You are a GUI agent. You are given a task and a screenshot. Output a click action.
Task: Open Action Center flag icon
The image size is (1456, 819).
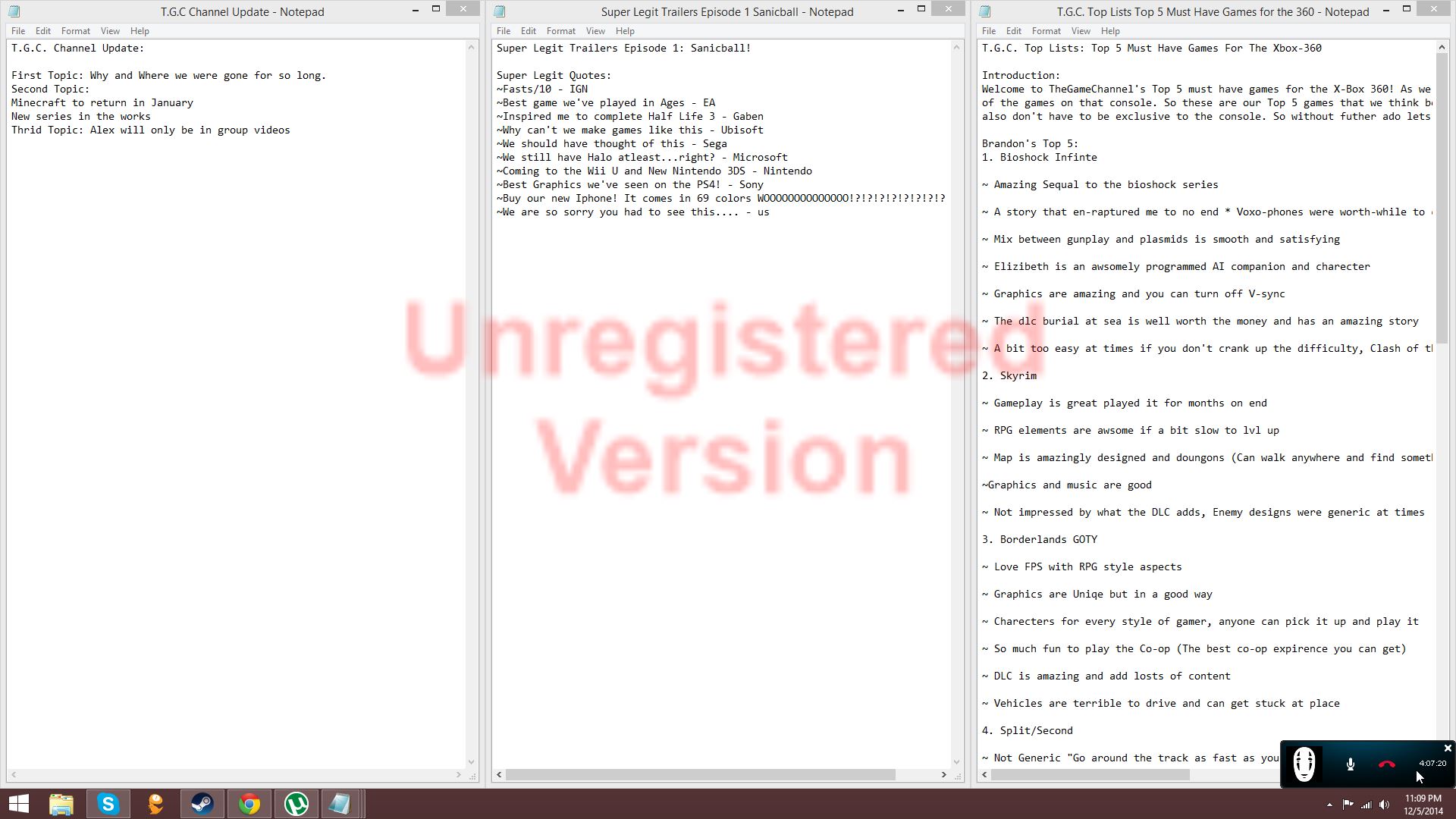[x=1348, y=805]
